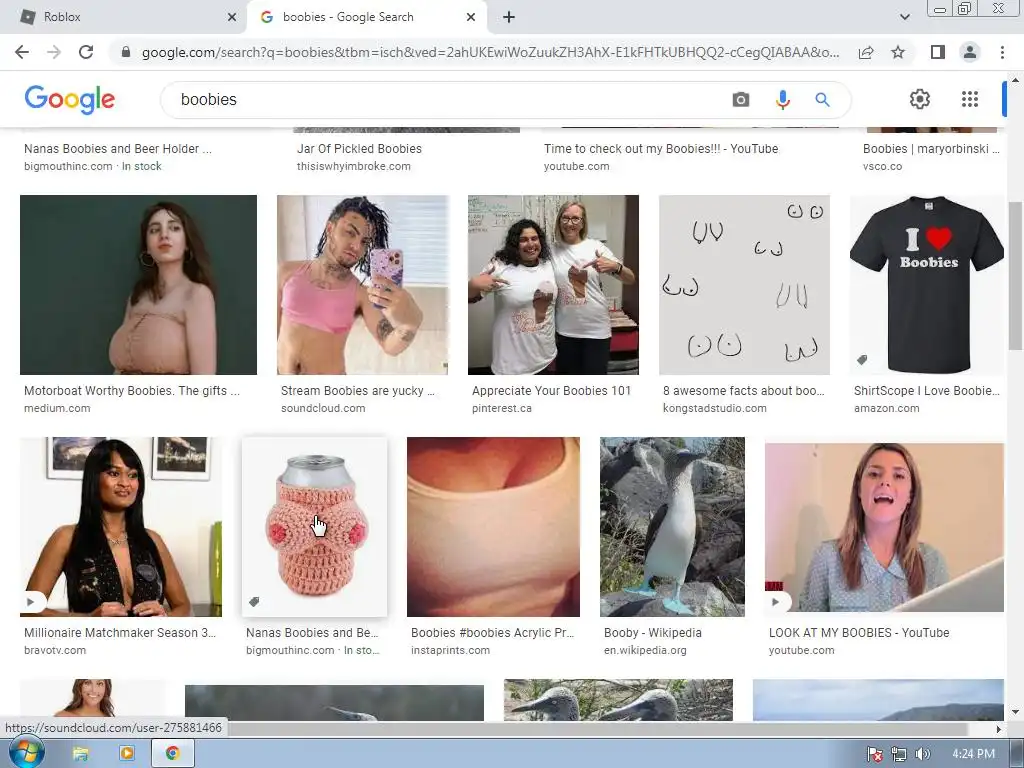This screenshot has height=768, width=1024.
Task: Click the browser forward arrow
Action: point(54,52)
